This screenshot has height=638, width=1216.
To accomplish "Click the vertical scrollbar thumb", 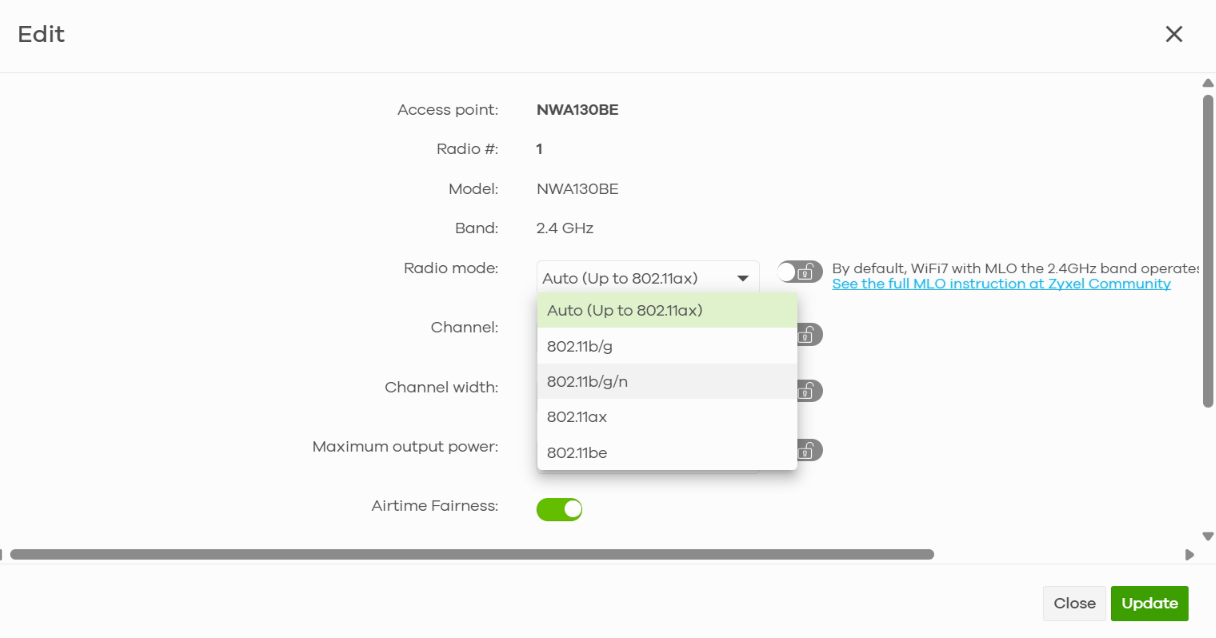I will tap(1208, 250).
